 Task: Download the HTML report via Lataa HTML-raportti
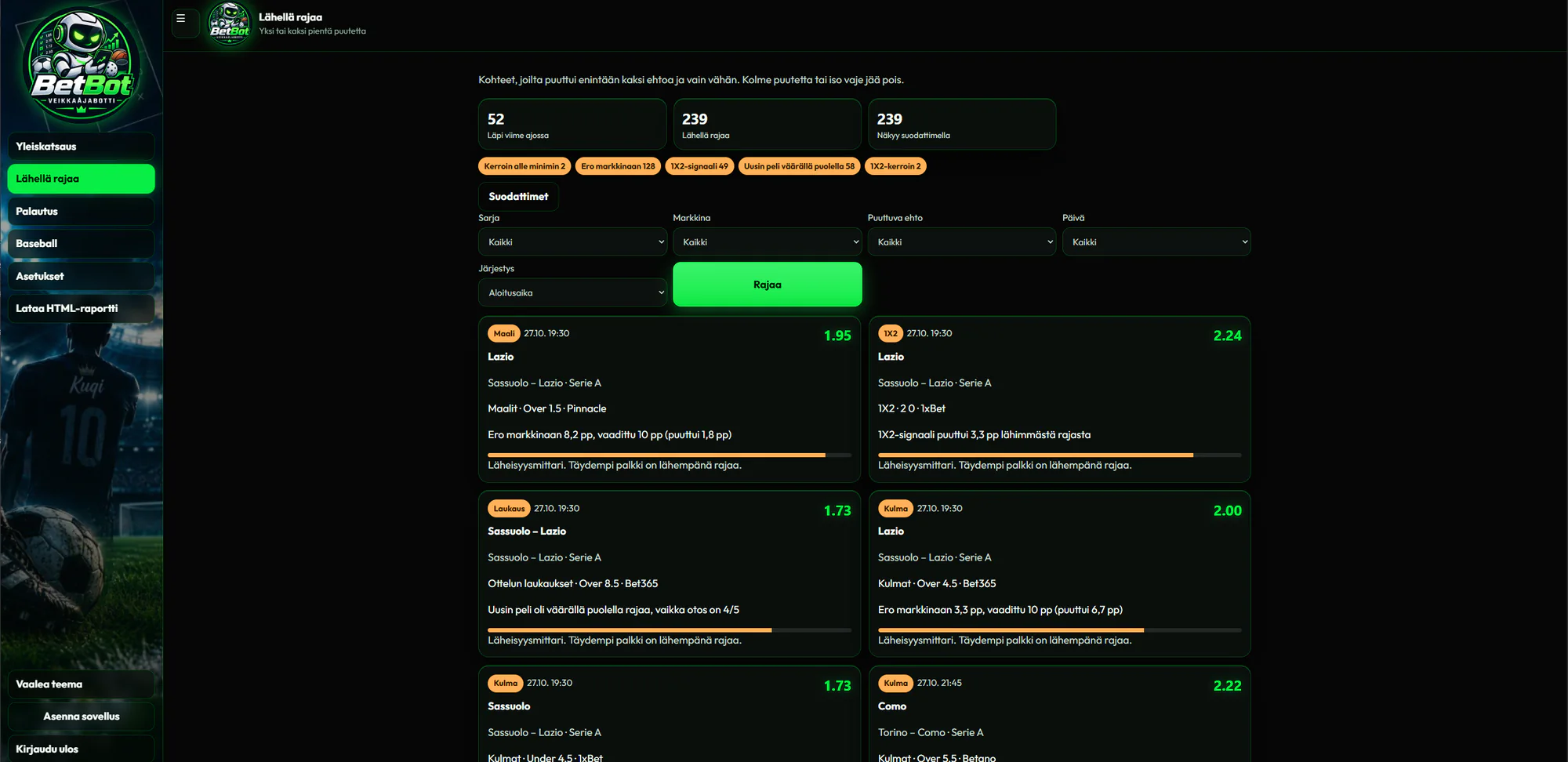pos(81,309)
